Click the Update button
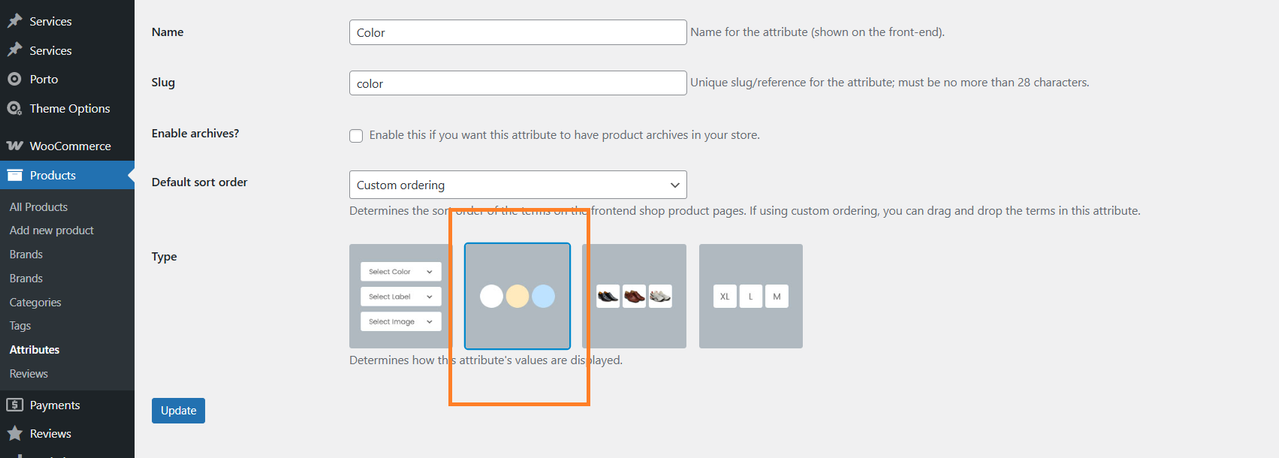 (x=178, y=411)
